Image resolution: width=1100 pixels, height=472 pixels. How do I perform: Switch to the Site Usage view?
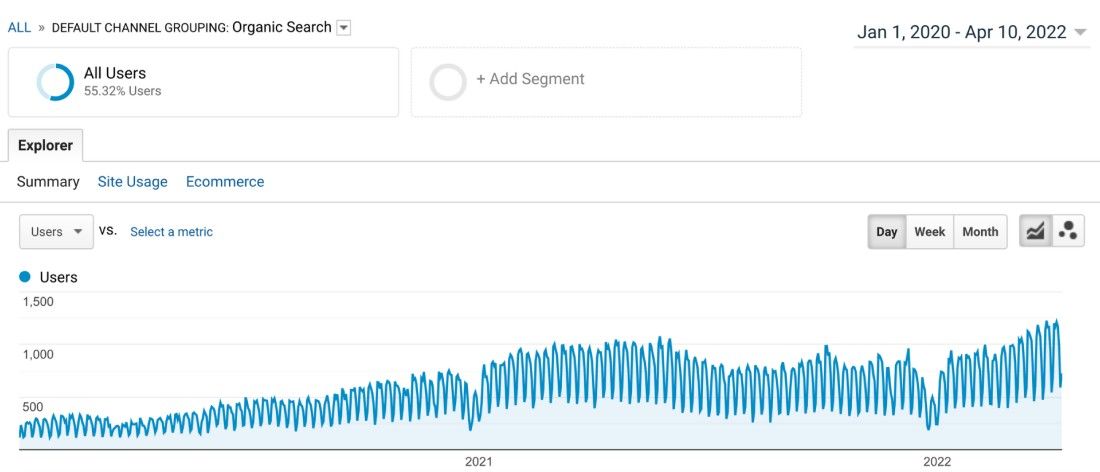pyautogui.click(x=132, y=182)
